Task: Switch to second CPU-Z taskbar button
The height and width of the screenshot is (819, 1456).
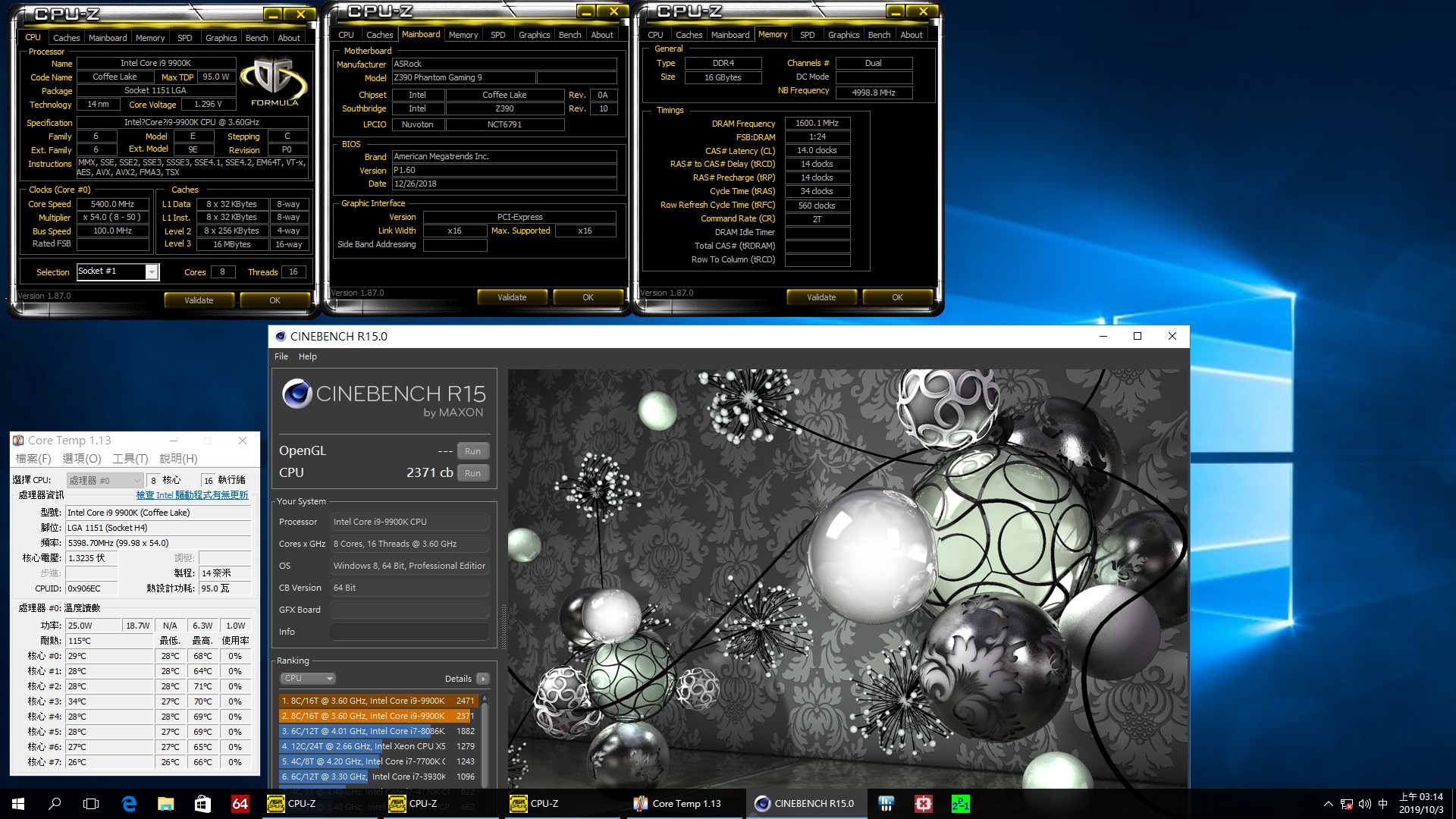Action: click(440, 804)
